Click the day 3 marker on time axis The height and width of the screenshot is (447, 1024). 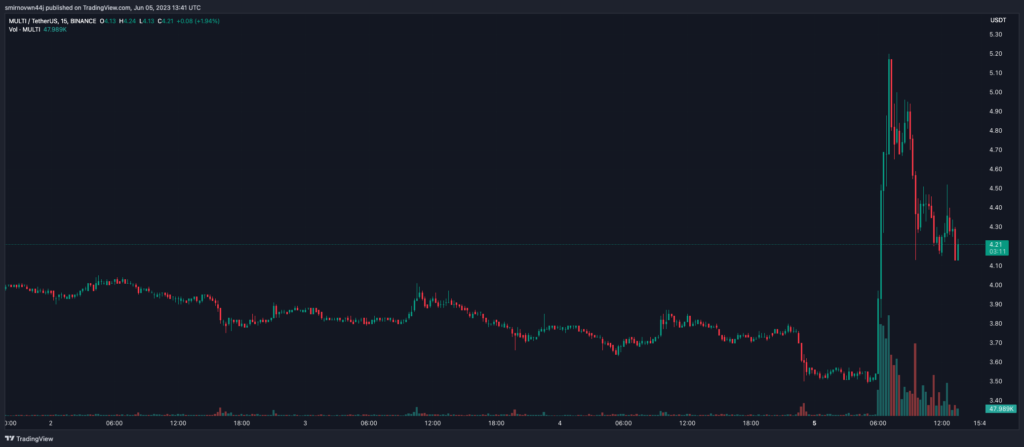pos(304,423)
